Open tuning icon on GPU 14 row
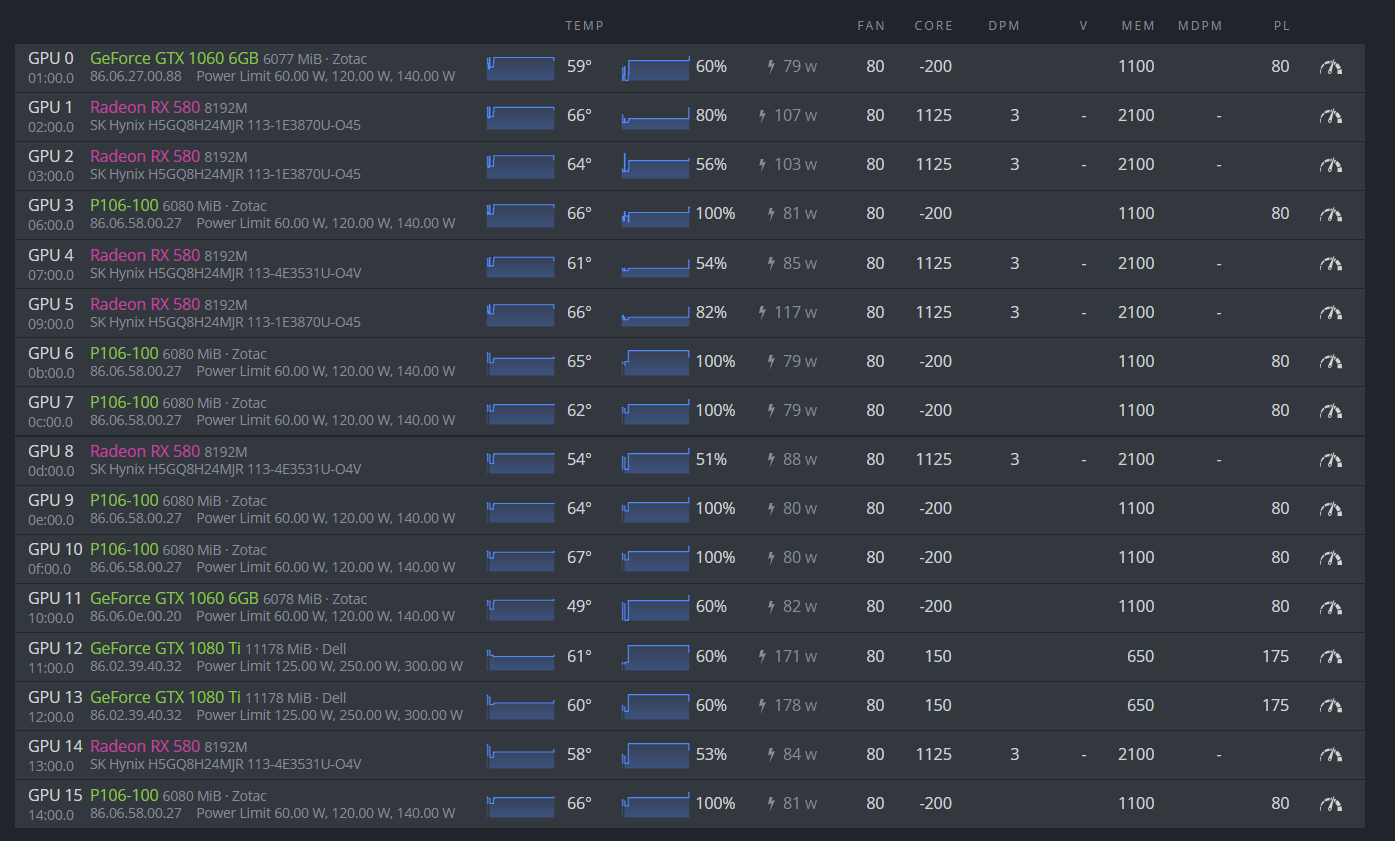The image size is (1395, 841). [1330, 755]
